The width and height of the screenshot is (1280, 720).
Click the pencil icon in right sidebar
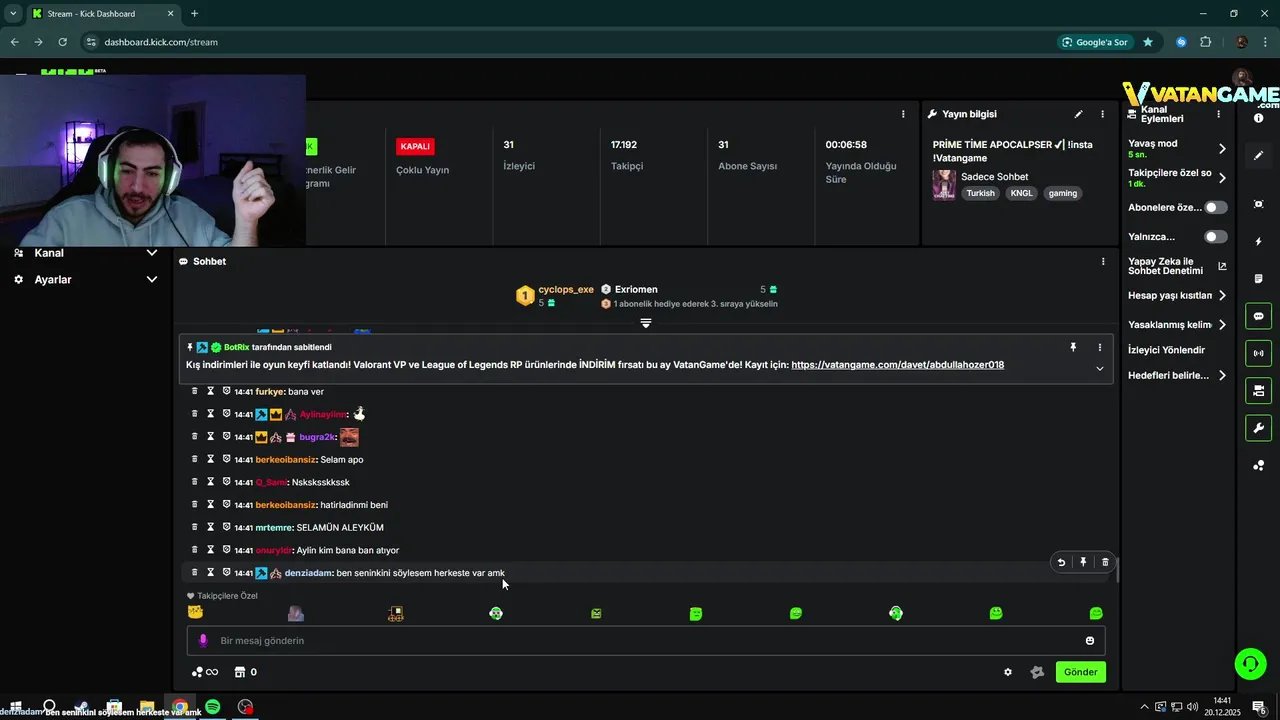tap(1259, 155)
